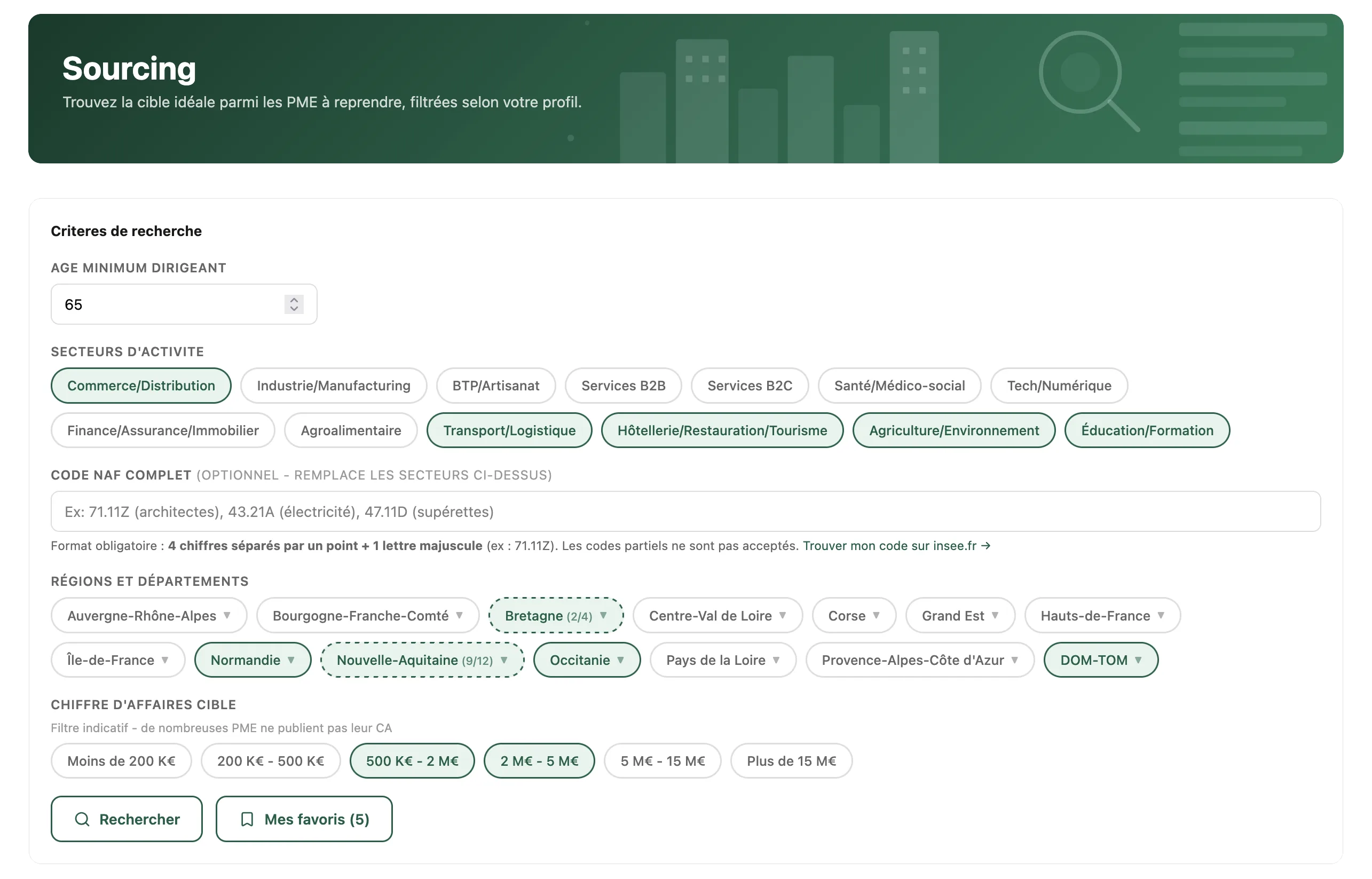Viewport: 1372px width, 879px height.
Task: Click the magnifier icon in Rechercher button
Action: (82, 819)
